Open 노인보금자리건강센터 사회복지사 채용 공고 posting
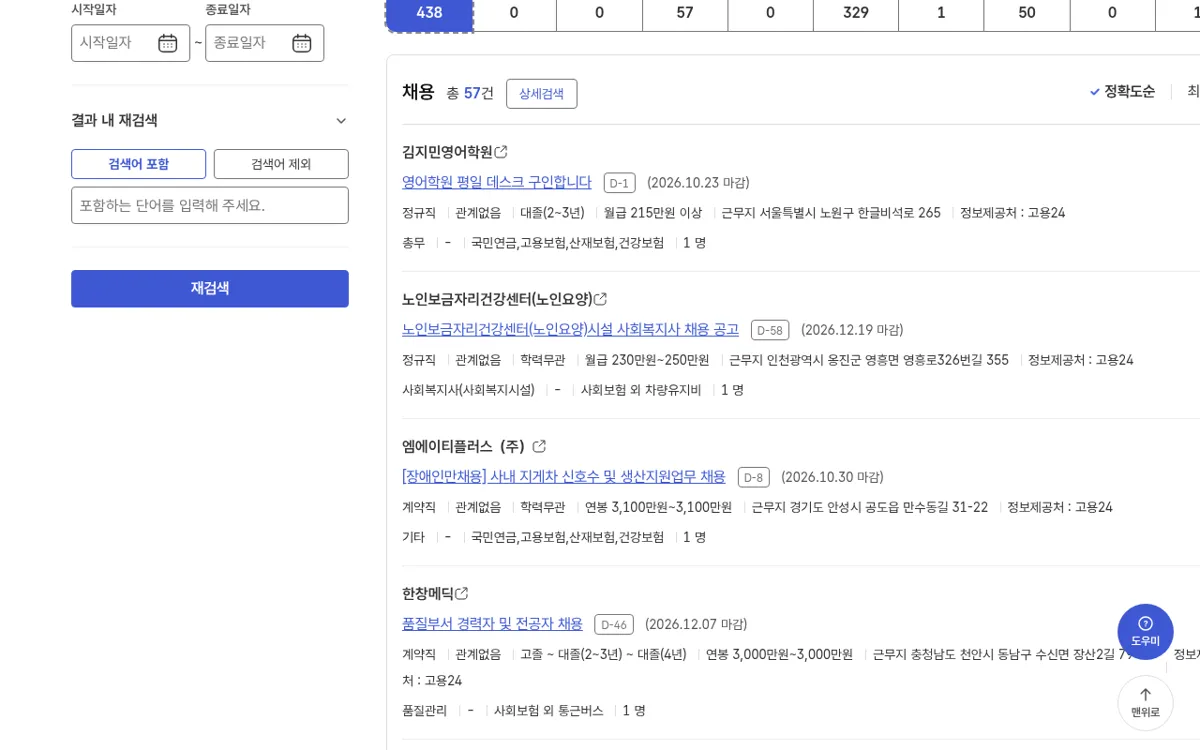The width and height of the screenshot is (1200, 750). tap(570, 329)
